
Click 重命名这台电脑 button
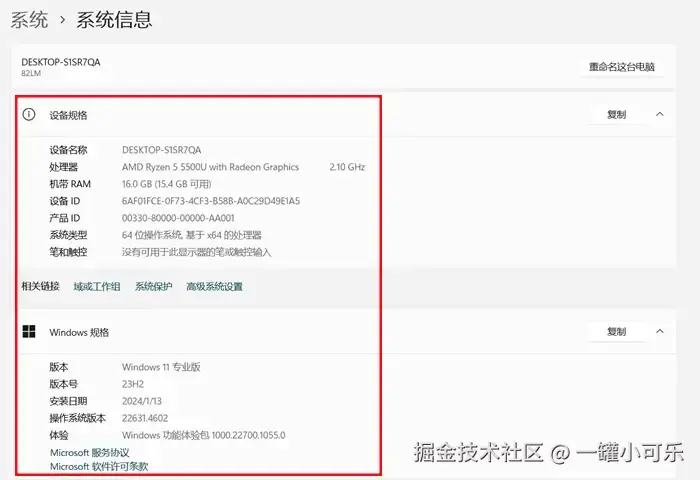click(x=621, y=67)
